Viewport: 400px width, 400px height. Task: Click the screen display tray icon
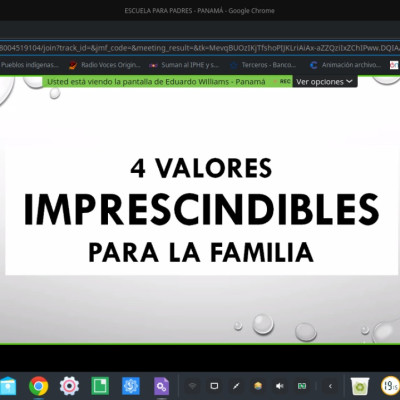coord(214,386)
